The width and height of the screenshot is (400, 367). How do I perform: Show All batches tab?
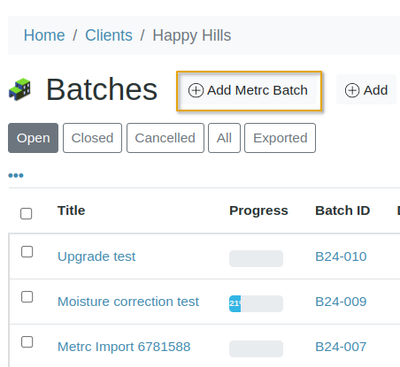(224, 138)
